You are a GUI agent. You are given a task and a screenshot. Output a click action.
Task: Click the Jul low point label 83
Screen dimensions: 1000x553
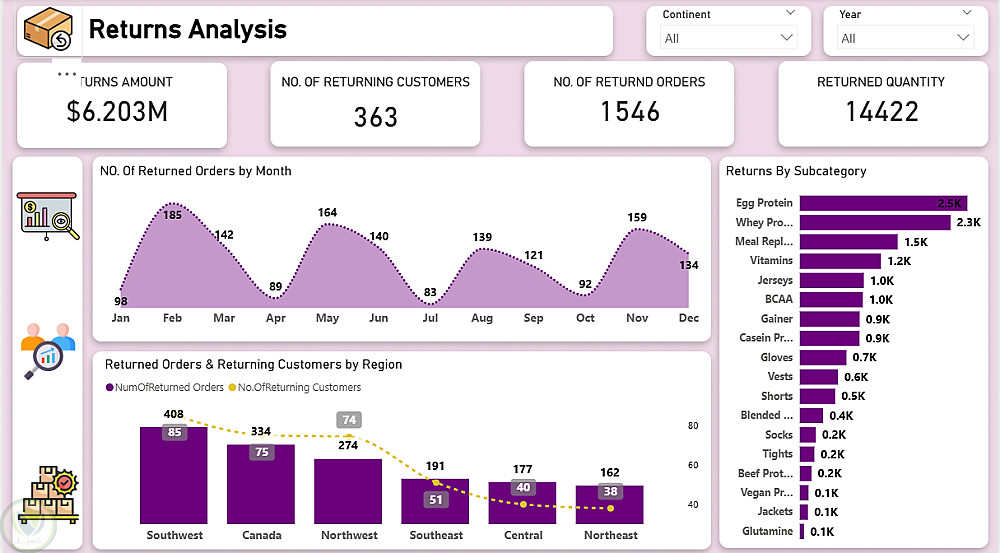430,292
